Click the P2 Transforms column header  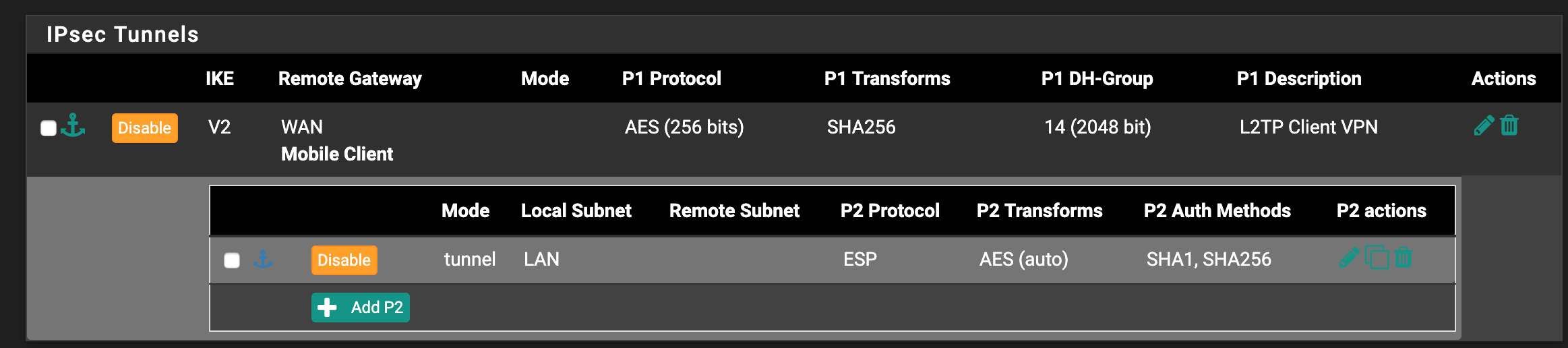tap(1039, 211)
